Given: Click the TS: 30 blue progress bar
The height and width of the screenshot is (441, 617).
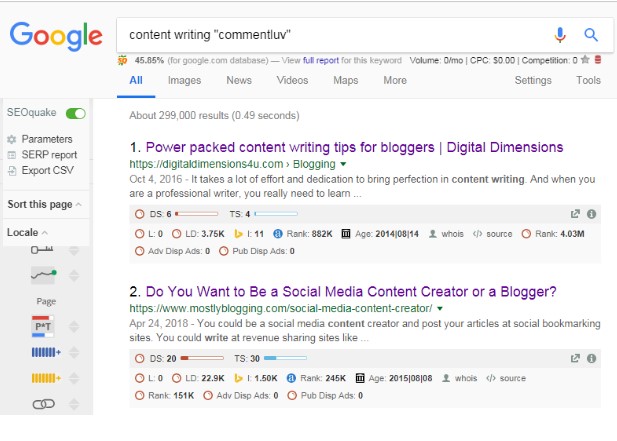Looking at the screenshot, I should pyautogui.click(x=285, y=358).
